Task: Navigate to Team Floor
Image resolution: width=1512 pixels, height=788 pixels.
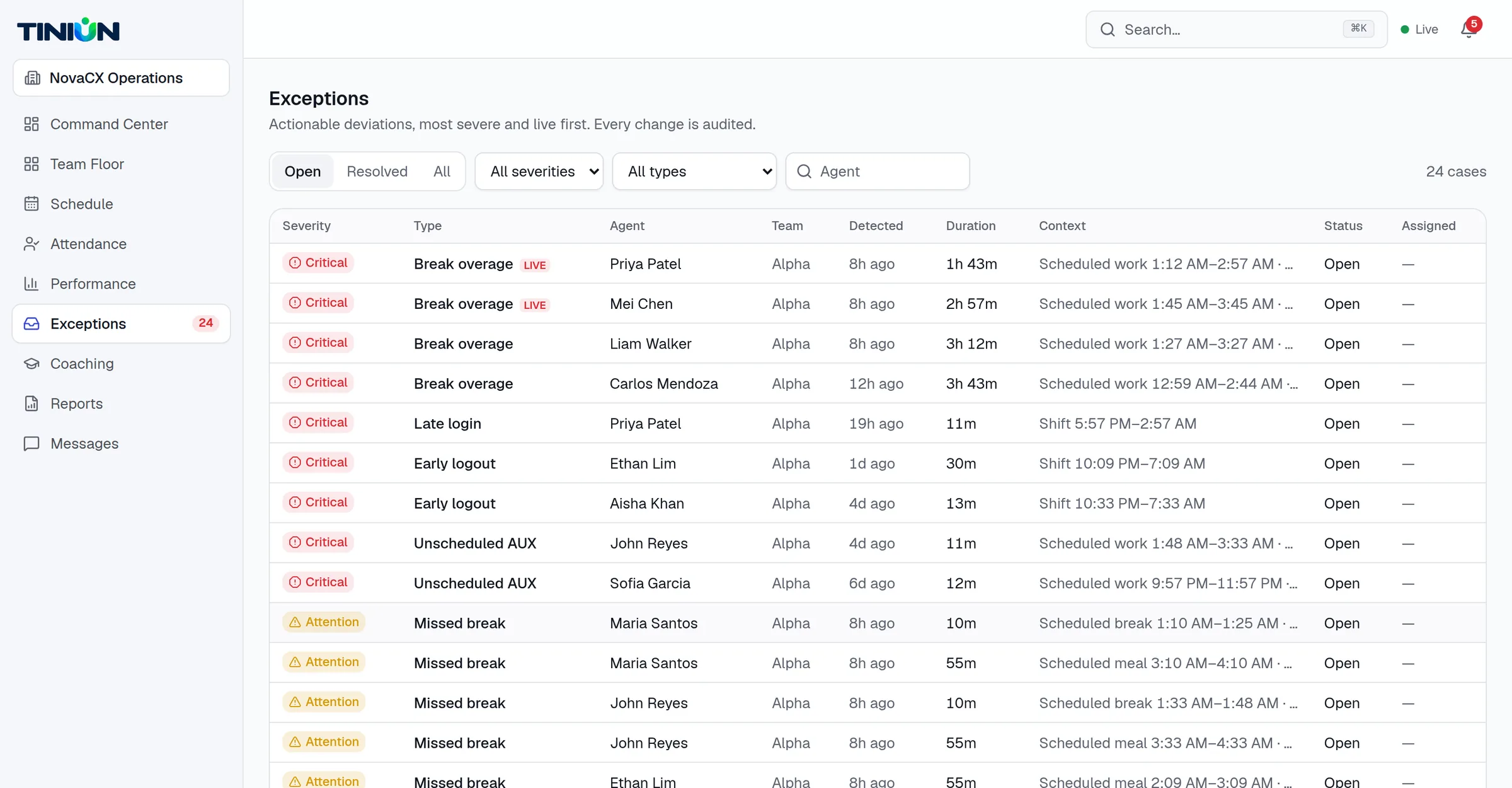Action: click(x=121, y=164)
